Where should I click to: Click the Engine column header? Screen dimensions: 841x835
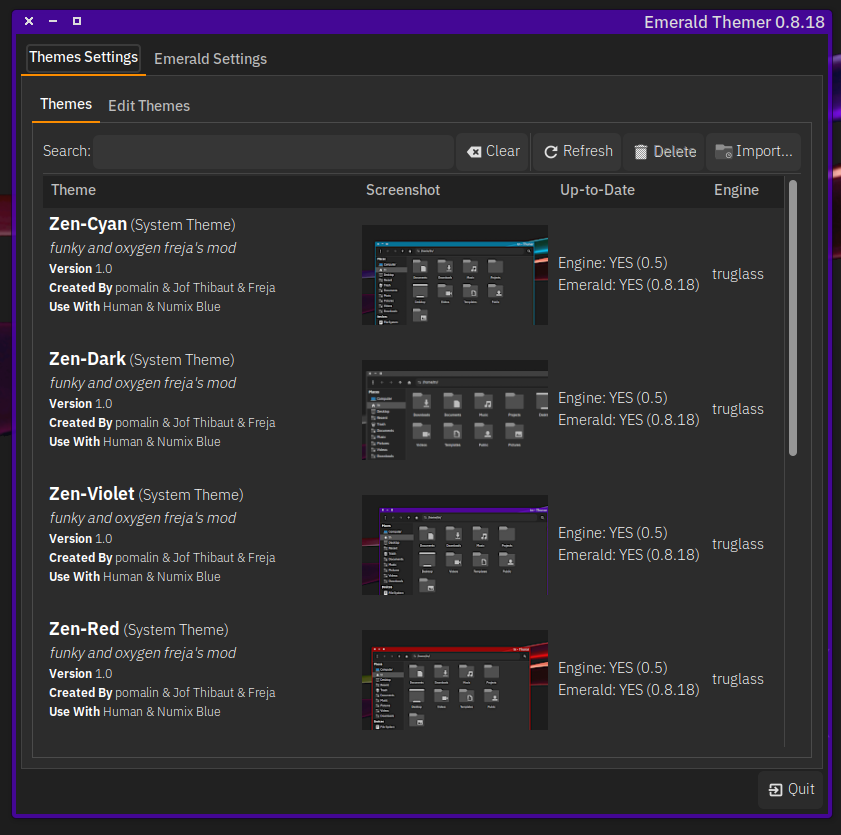point(736,190)
